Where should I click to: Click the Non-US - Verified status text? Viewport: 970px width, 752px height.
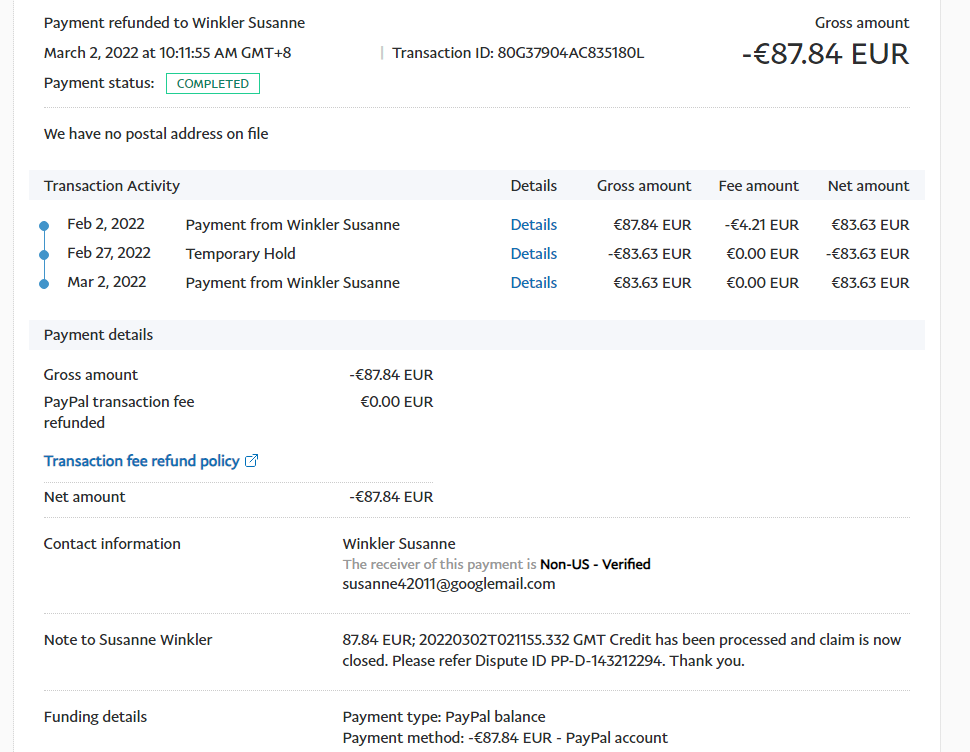[x=595, y=565]
